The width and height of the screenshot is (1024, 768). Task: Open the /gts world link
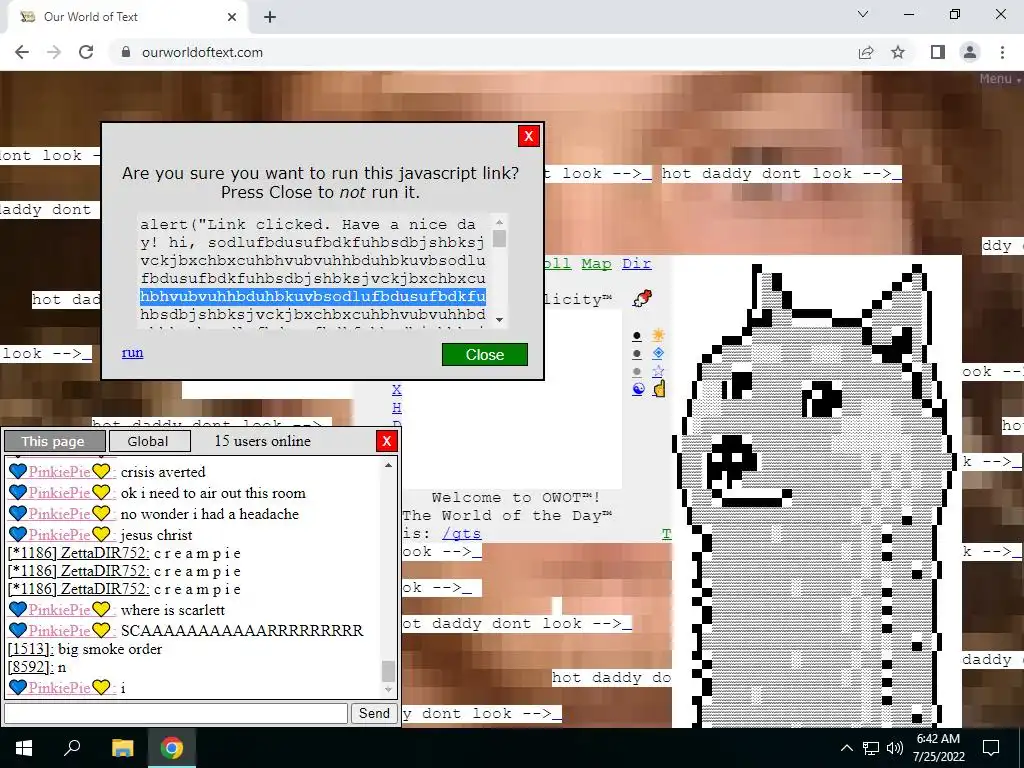click(461, 534)
